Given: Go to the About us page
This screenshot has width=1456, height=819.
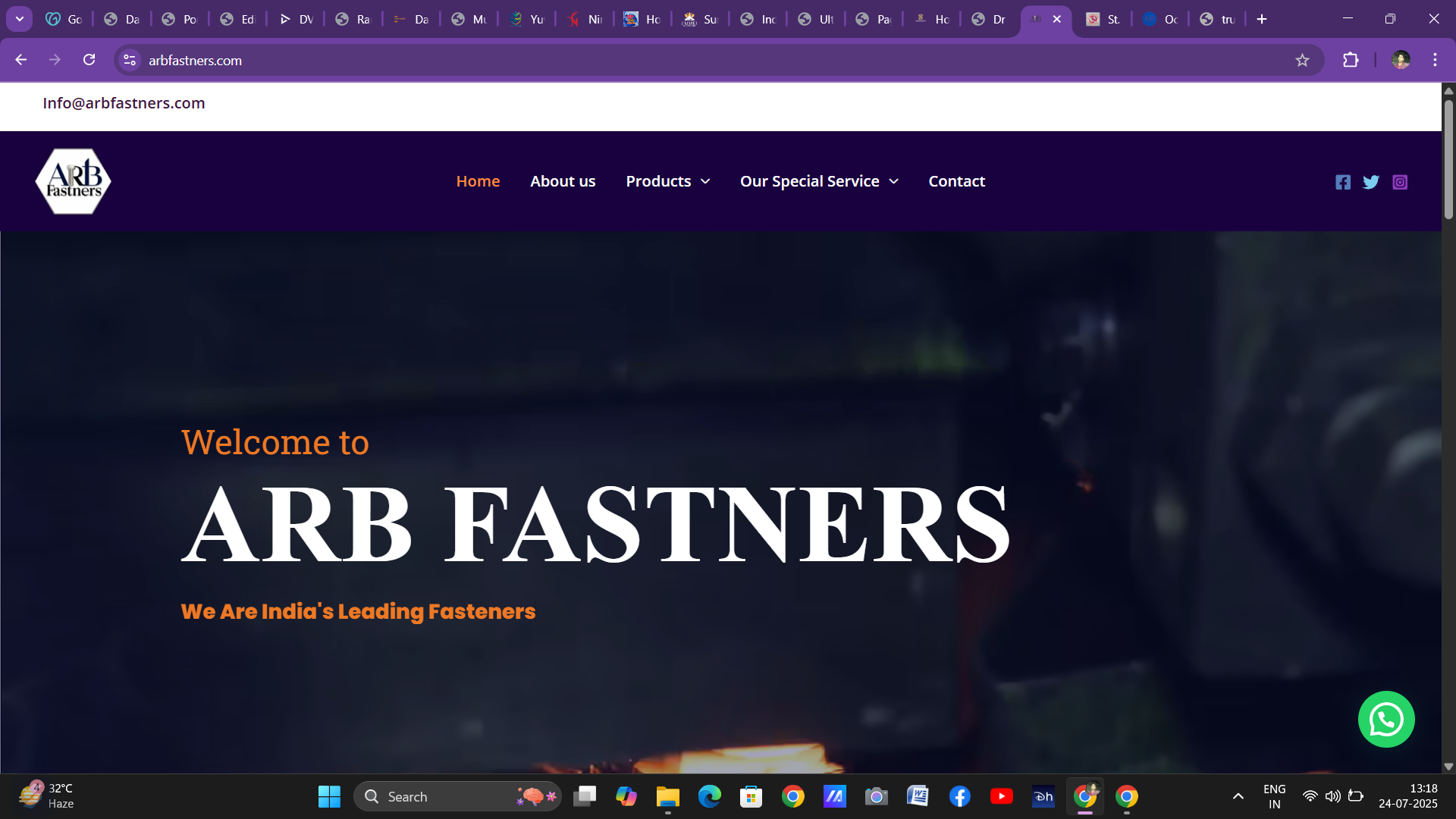Looking at the screenshot, I should tap(563, 181).
